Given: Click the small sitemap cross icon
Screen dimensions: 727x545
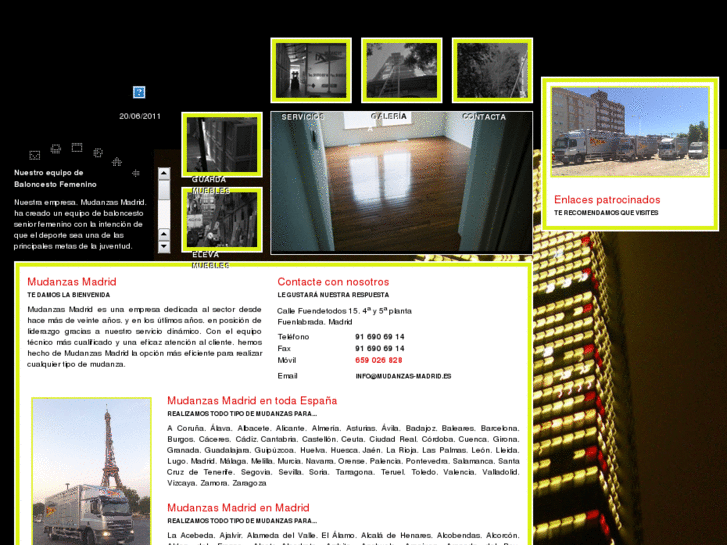Looking at the screenshot, I should [x=136, y=173].
